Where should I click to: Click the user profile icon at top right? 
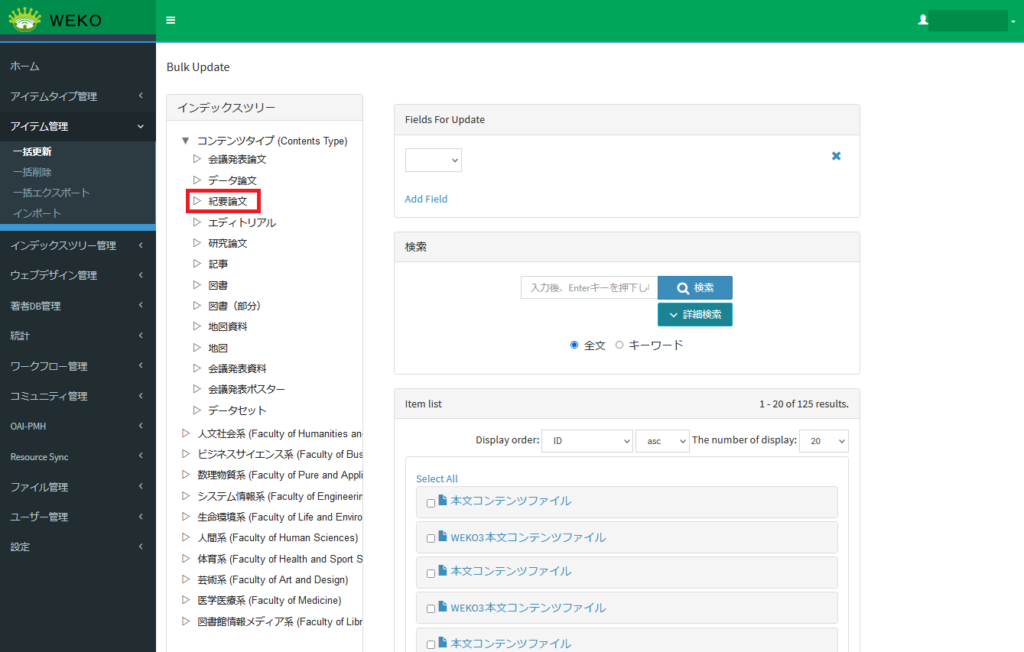tap(923, 20)
